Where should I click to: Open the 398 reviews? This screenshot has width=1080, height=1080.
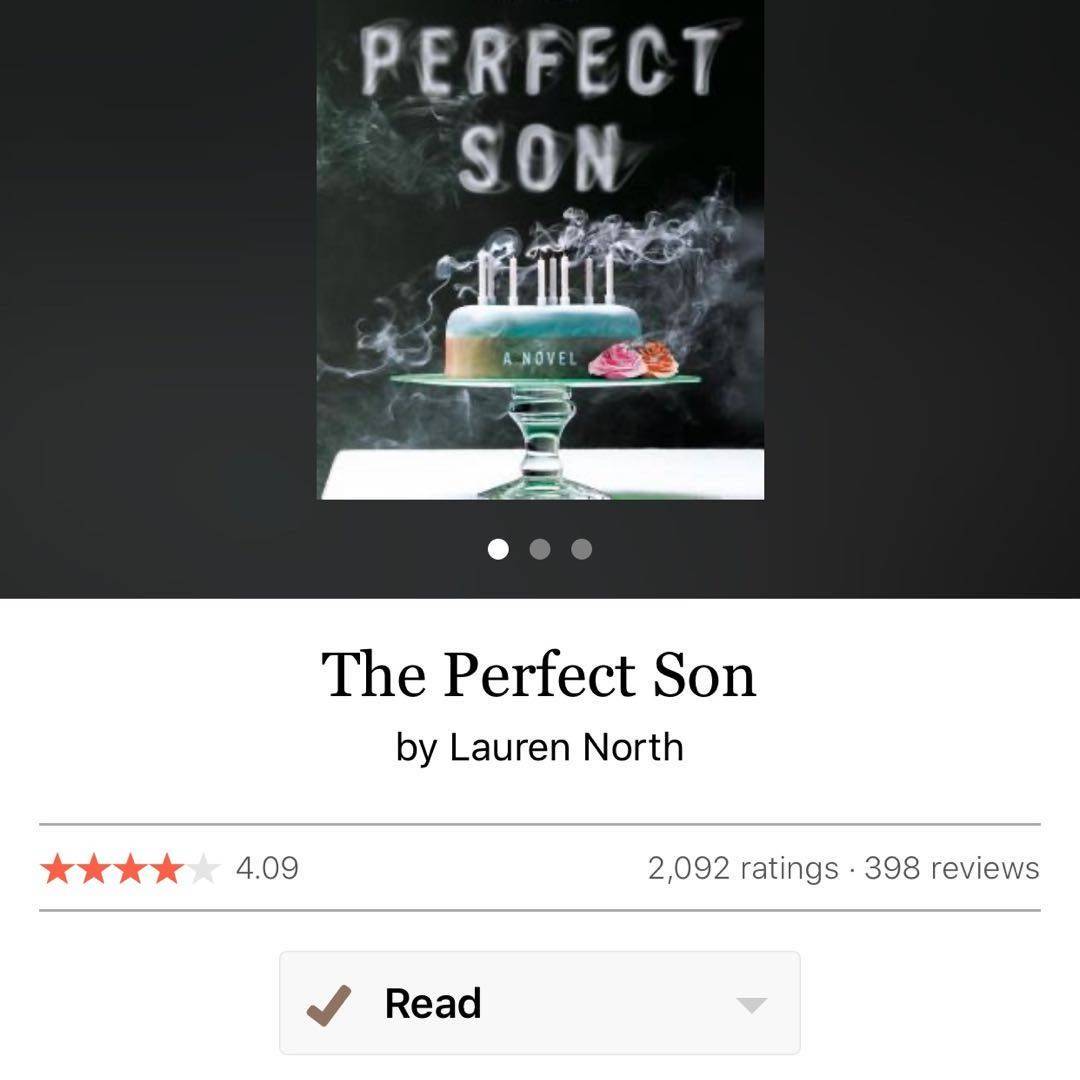(x=951, y=868)
